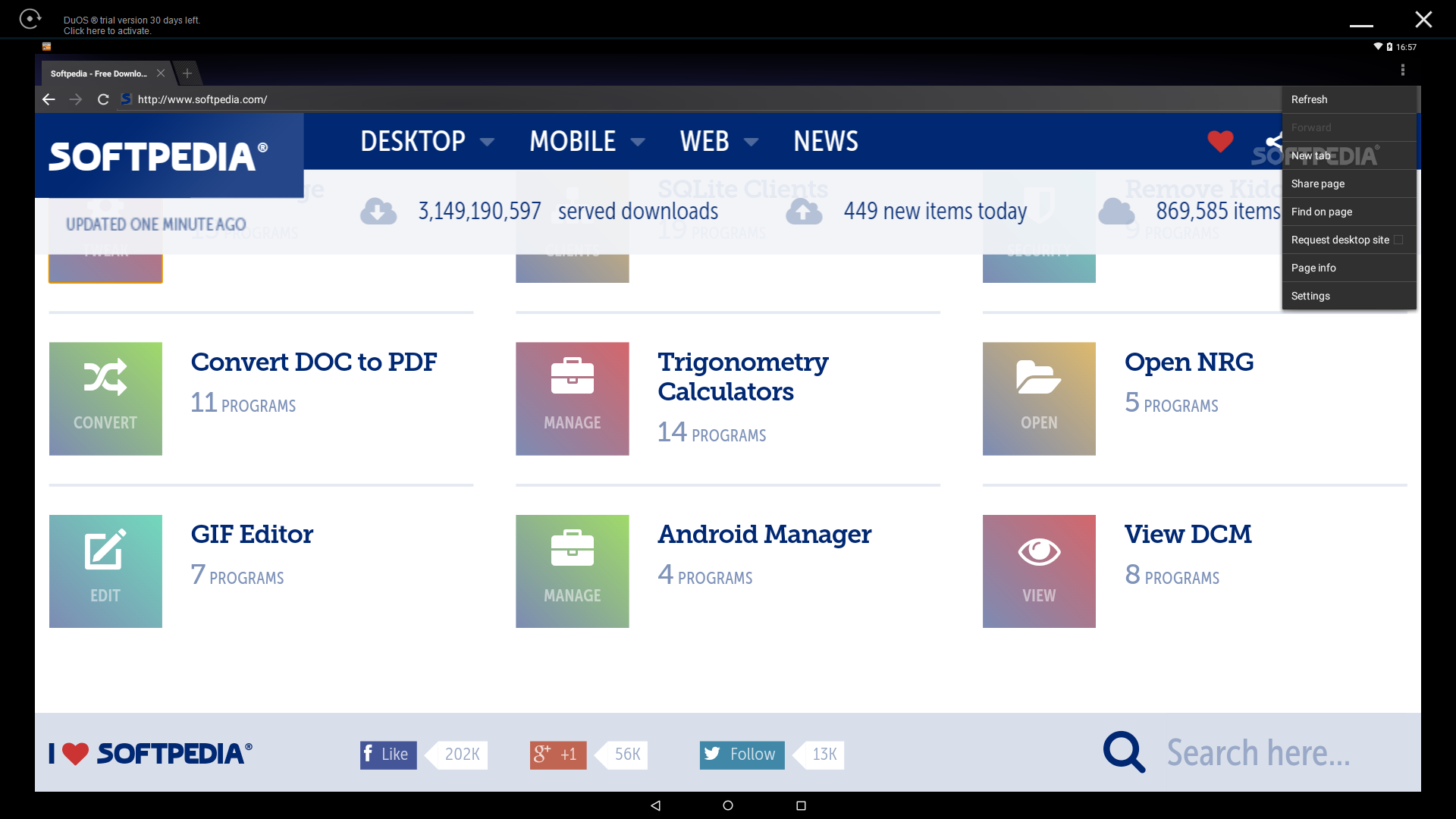This screenshot has width=1456, height=819.
Task: Reload page with the refresh icon
Action: point(103,99)
